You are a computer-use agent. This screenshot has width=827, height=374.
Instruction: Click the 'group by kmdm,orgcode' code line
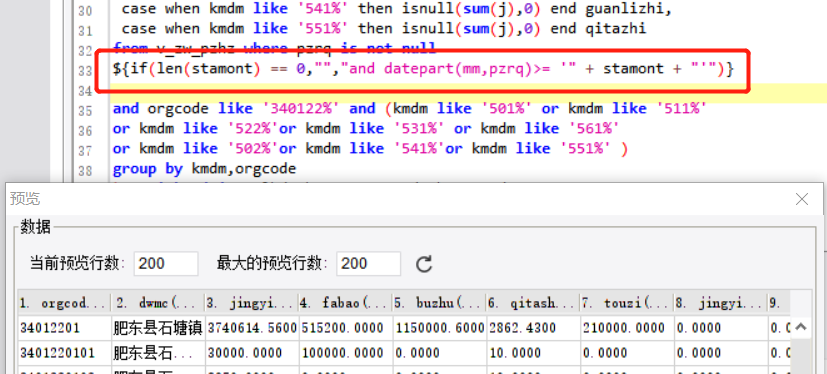pyautogui.click(x=205, y=169)
